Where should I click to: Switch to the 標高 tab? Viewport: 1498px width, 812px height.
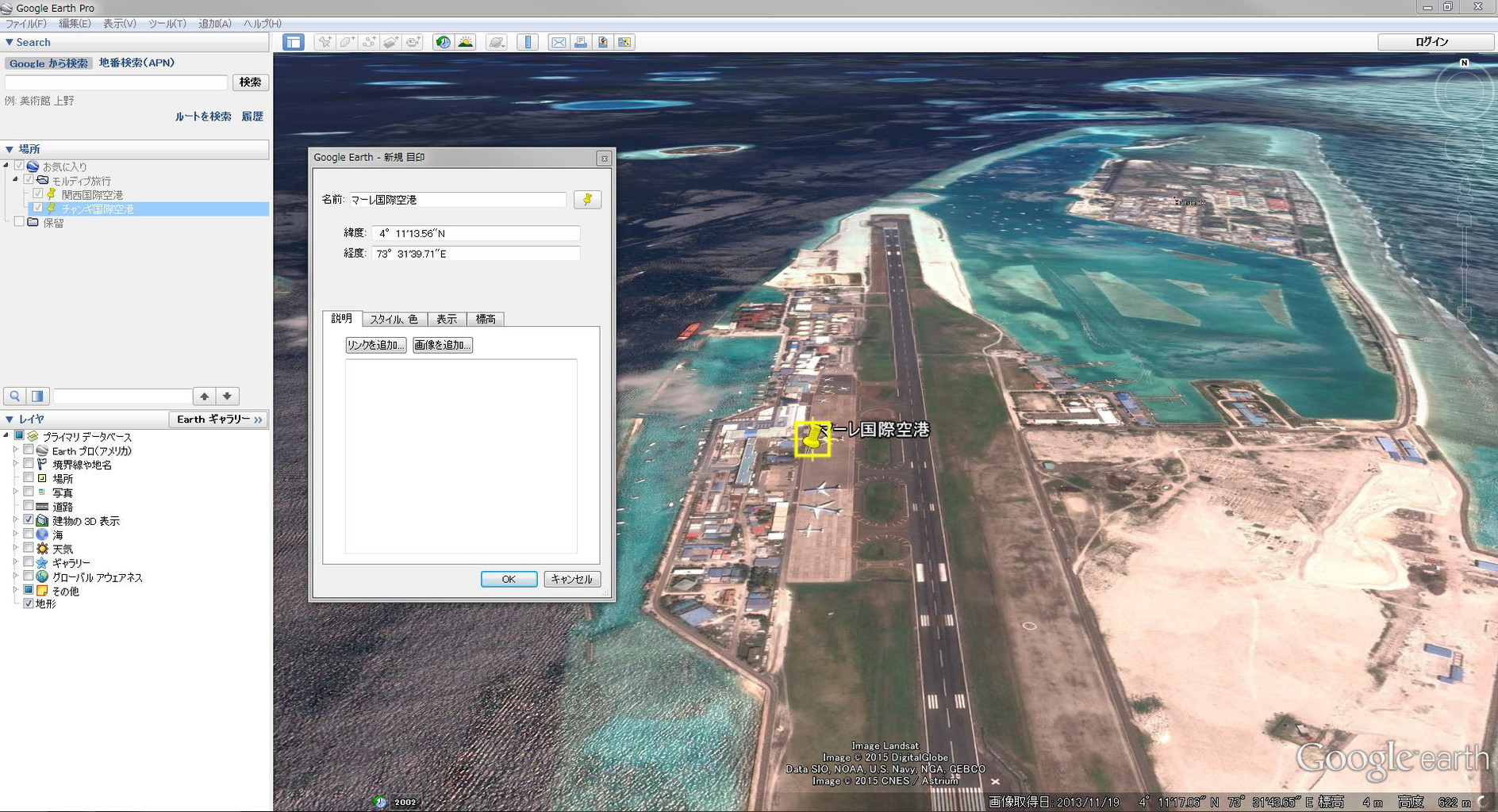(x=486, y=319)
